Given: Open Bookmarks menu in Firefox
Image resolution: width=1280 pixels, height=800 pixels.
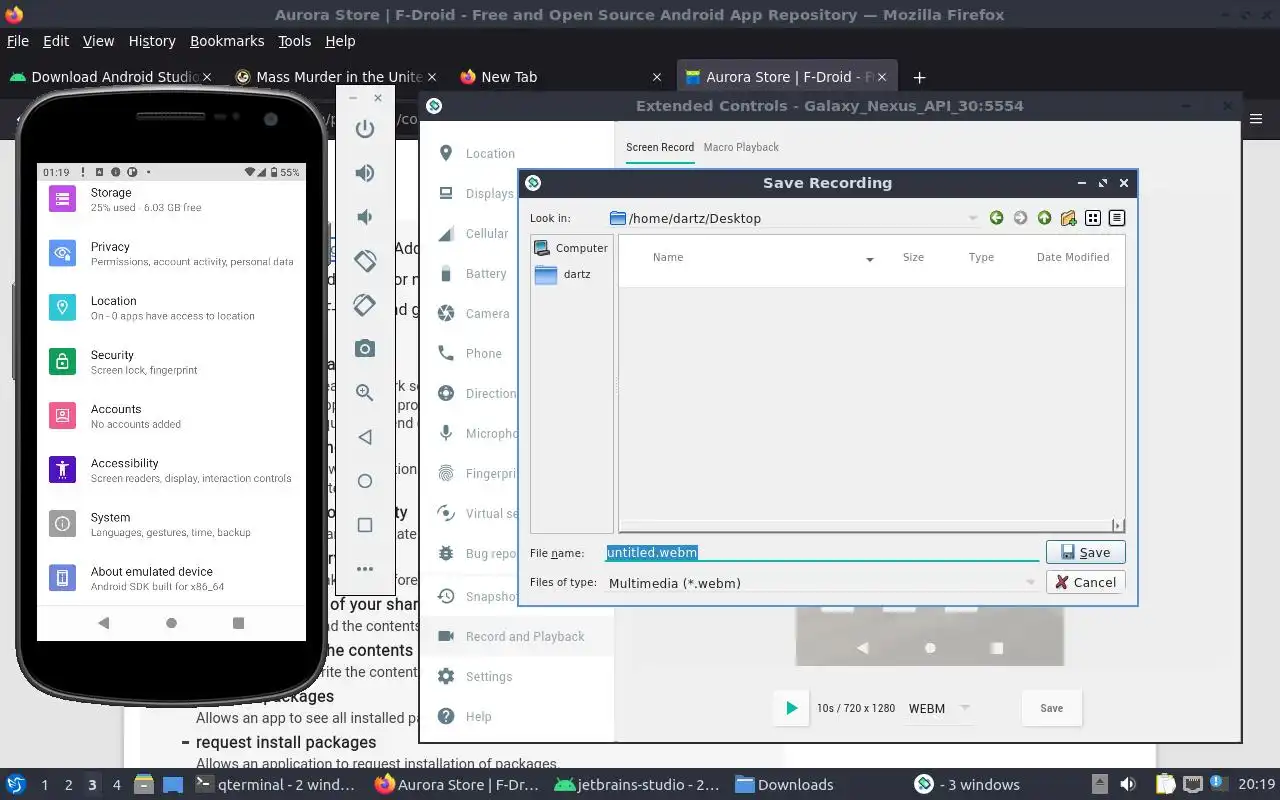Looking at the screenshot, I should pyautogui.click(x=227, y=41).
